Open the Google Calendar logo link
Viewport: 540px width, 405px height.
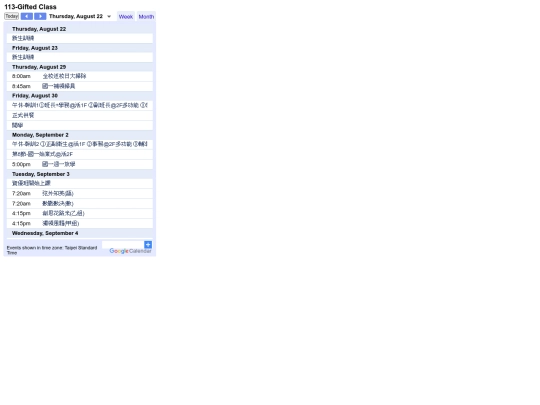[x=130, y=251]
